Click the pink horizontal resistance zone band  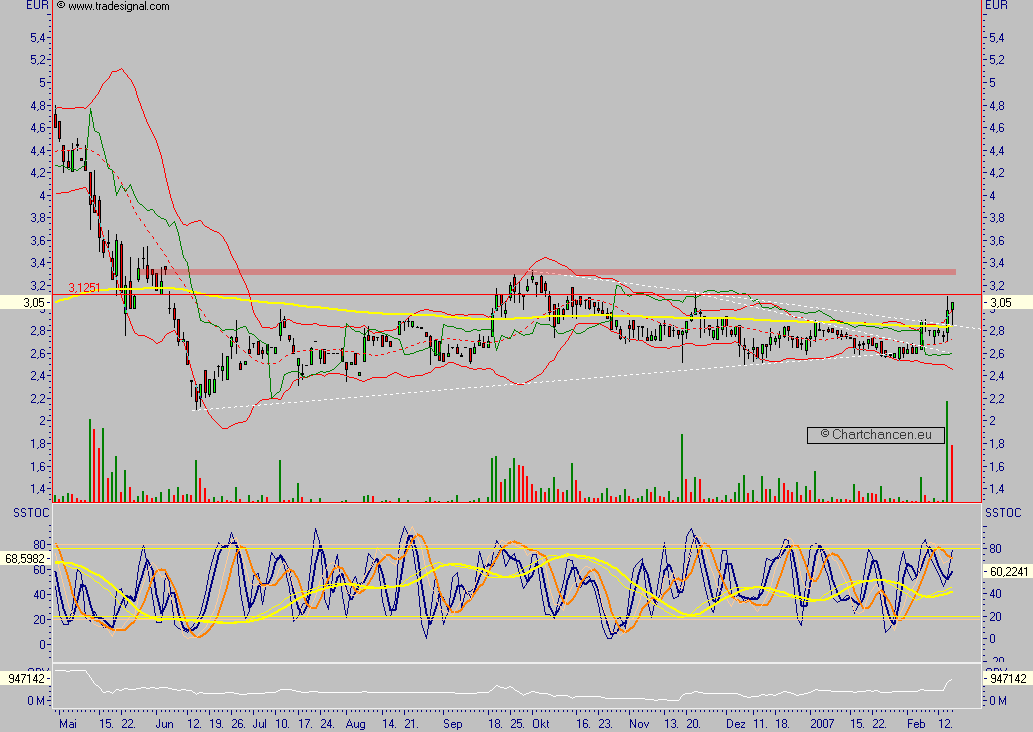pos(547,271)
